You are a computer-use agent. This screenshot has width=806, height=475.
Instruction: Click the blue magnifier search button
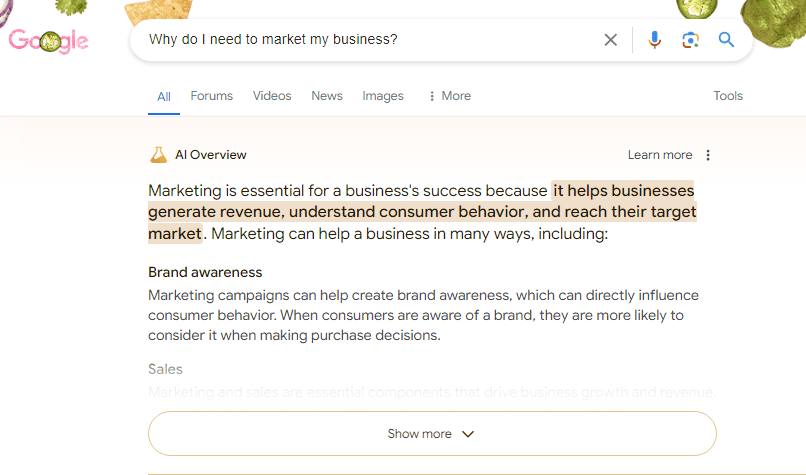(726, 40)
